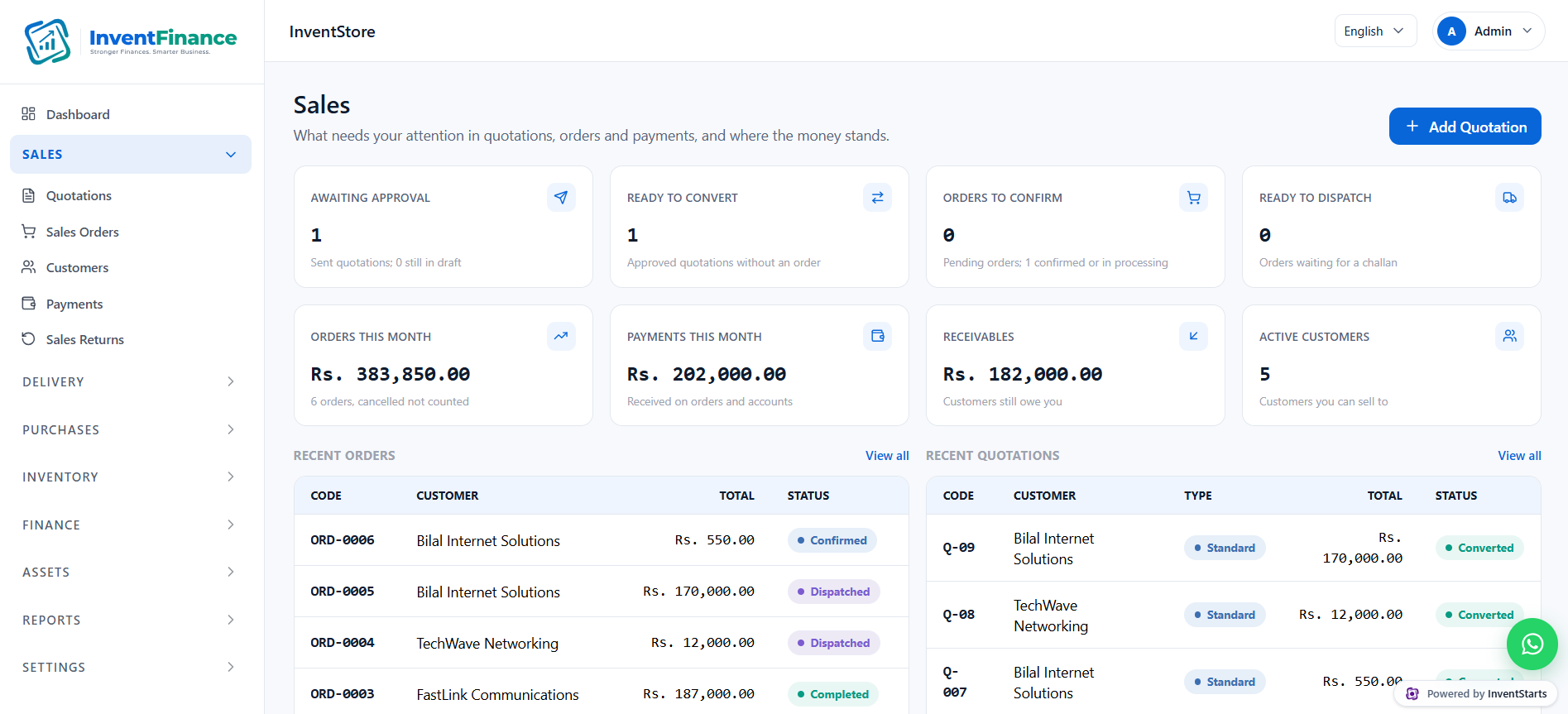Viewport: 1568px width, 714px height.
Task: Click the Completed status on ORD-0003
Action: coord(832,694)
